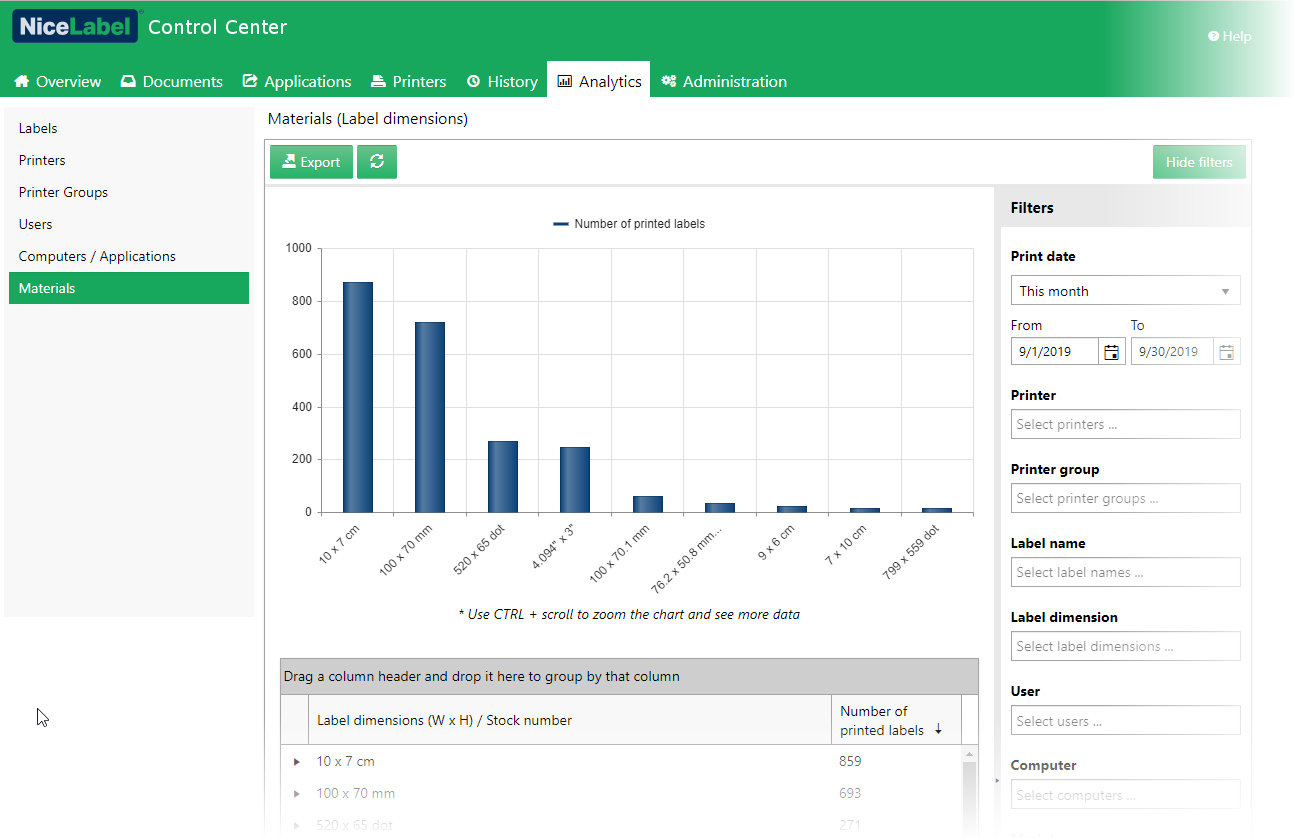Open Computers / Applications analytics
The height and width of the screenshot is (839, 1296).
tap(128, 256)
